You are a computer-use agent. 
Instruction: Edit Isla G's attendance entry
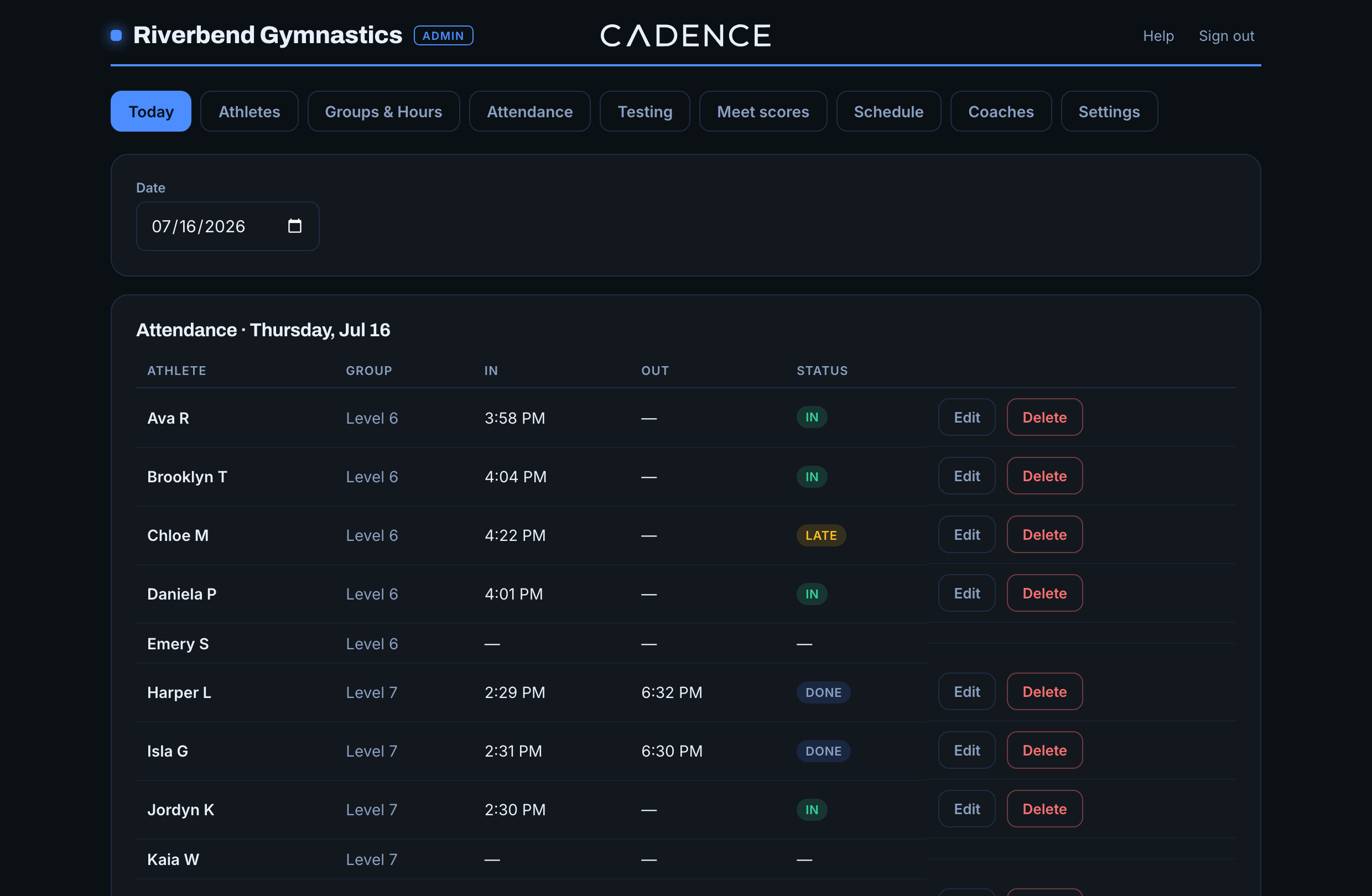tap(966, 750)
